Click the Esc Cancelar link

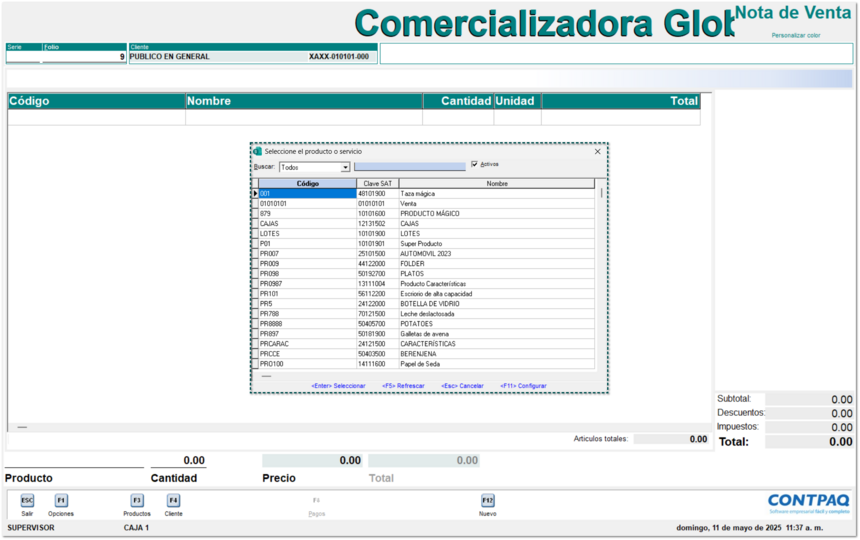(462, 385)
